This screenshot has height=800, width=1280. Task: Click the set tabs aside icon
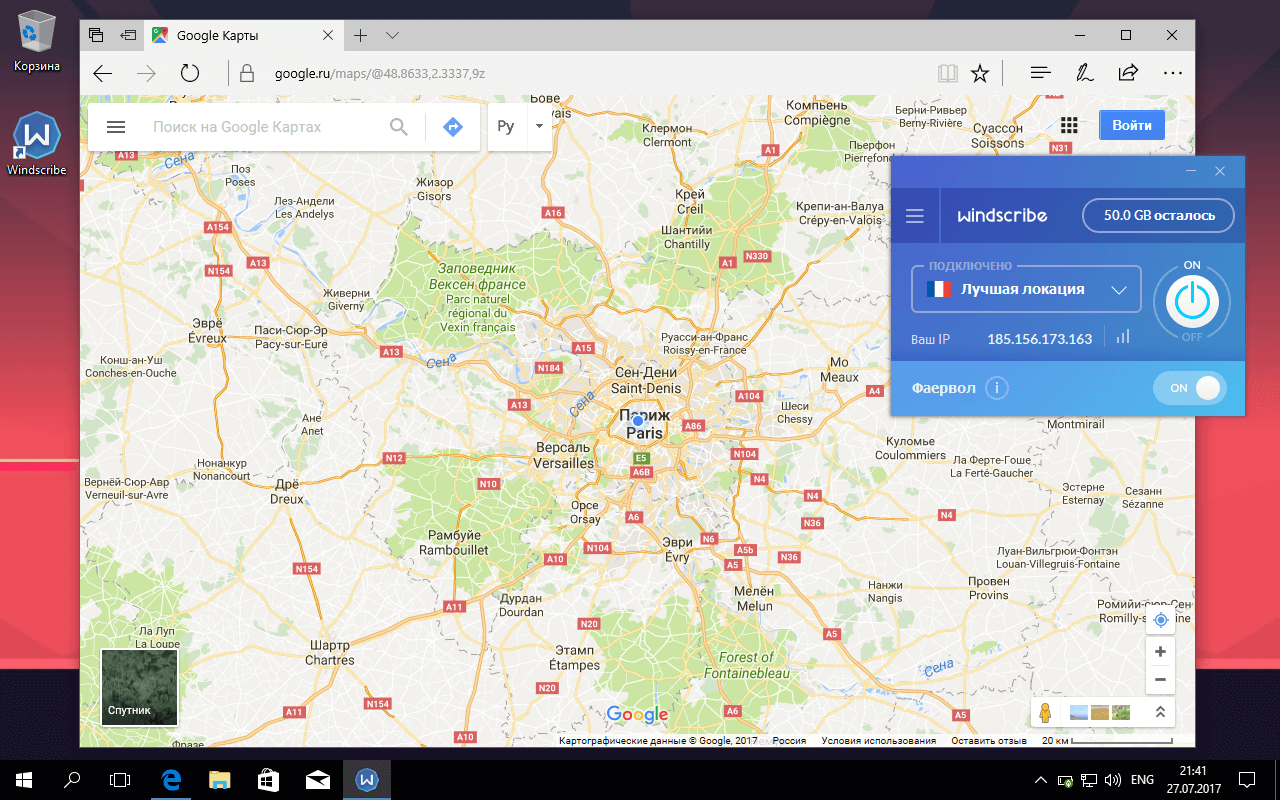point(128,35)
